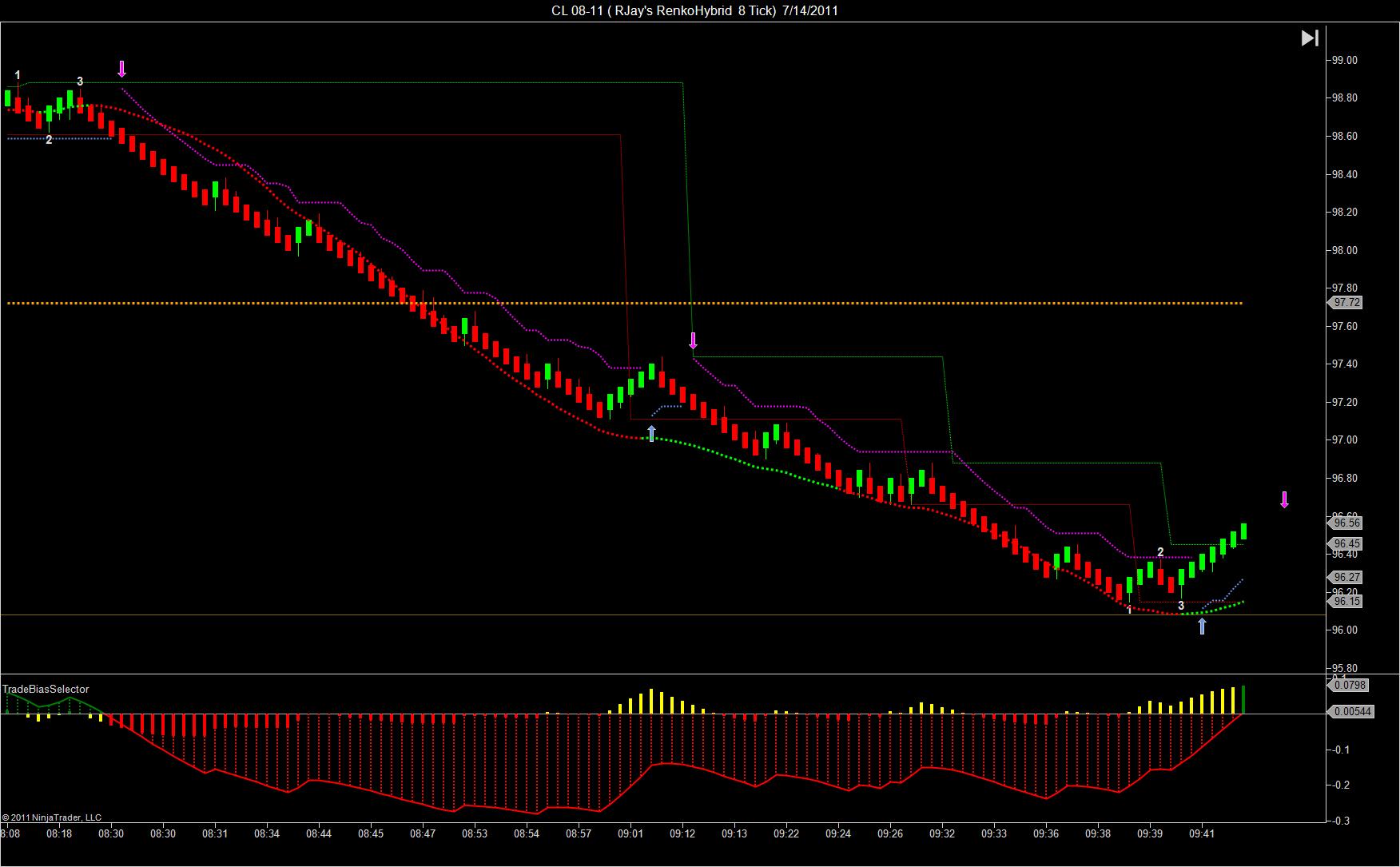This screenshot has width=1400, height=867.
Task: Click the 0.0798 indicator value marker
Action: 1349,685
